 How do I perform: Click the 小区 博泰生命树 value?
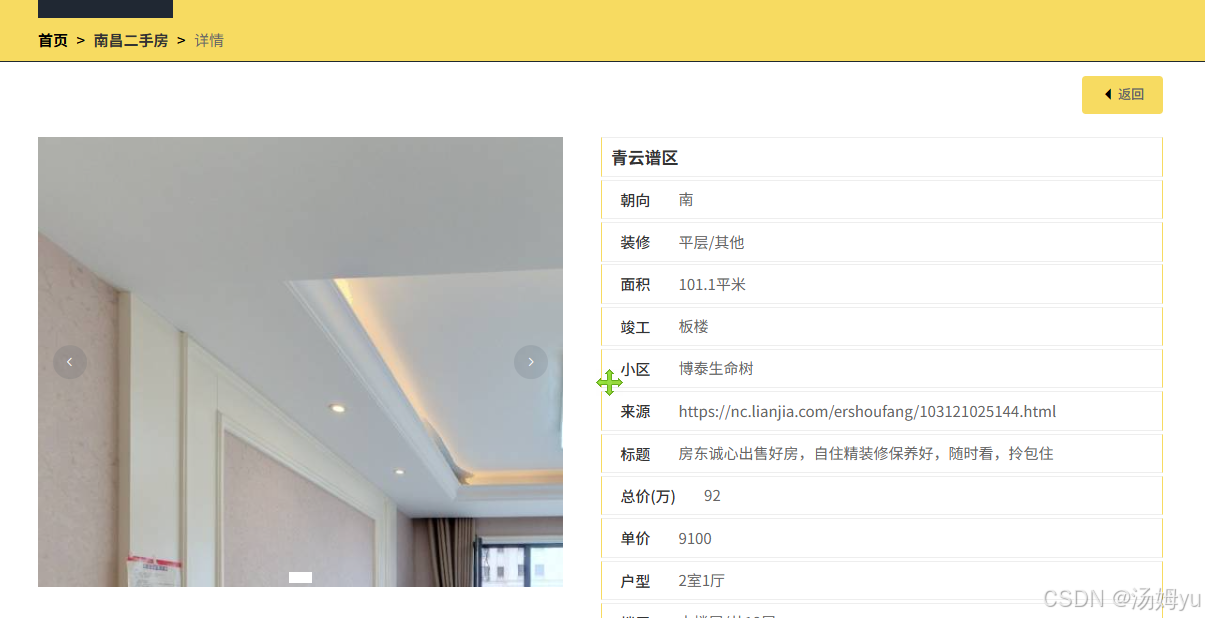[x=716, y=369]
